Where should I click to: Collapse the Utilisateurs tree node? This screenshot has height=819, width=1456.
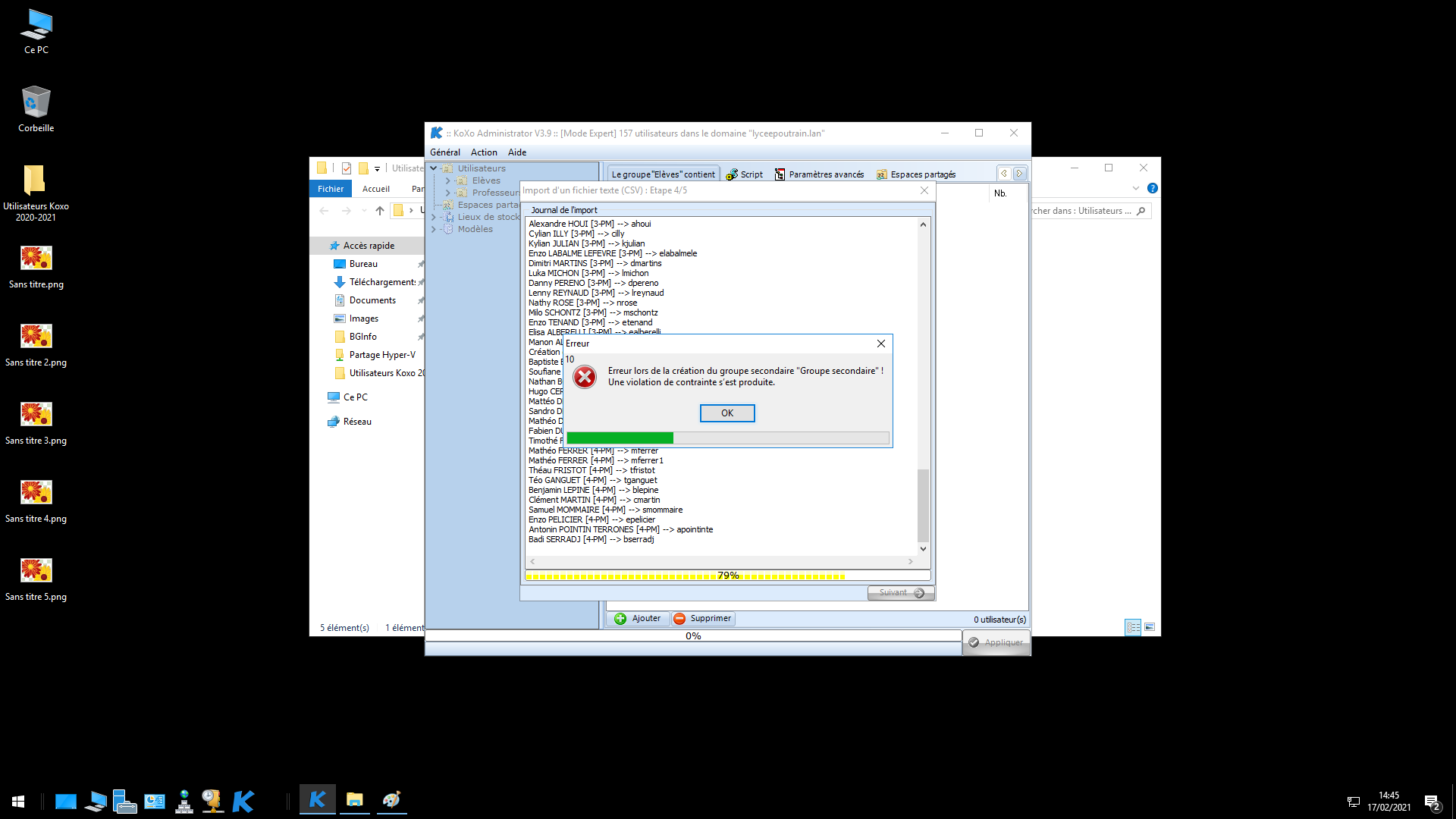pos(434,168)
